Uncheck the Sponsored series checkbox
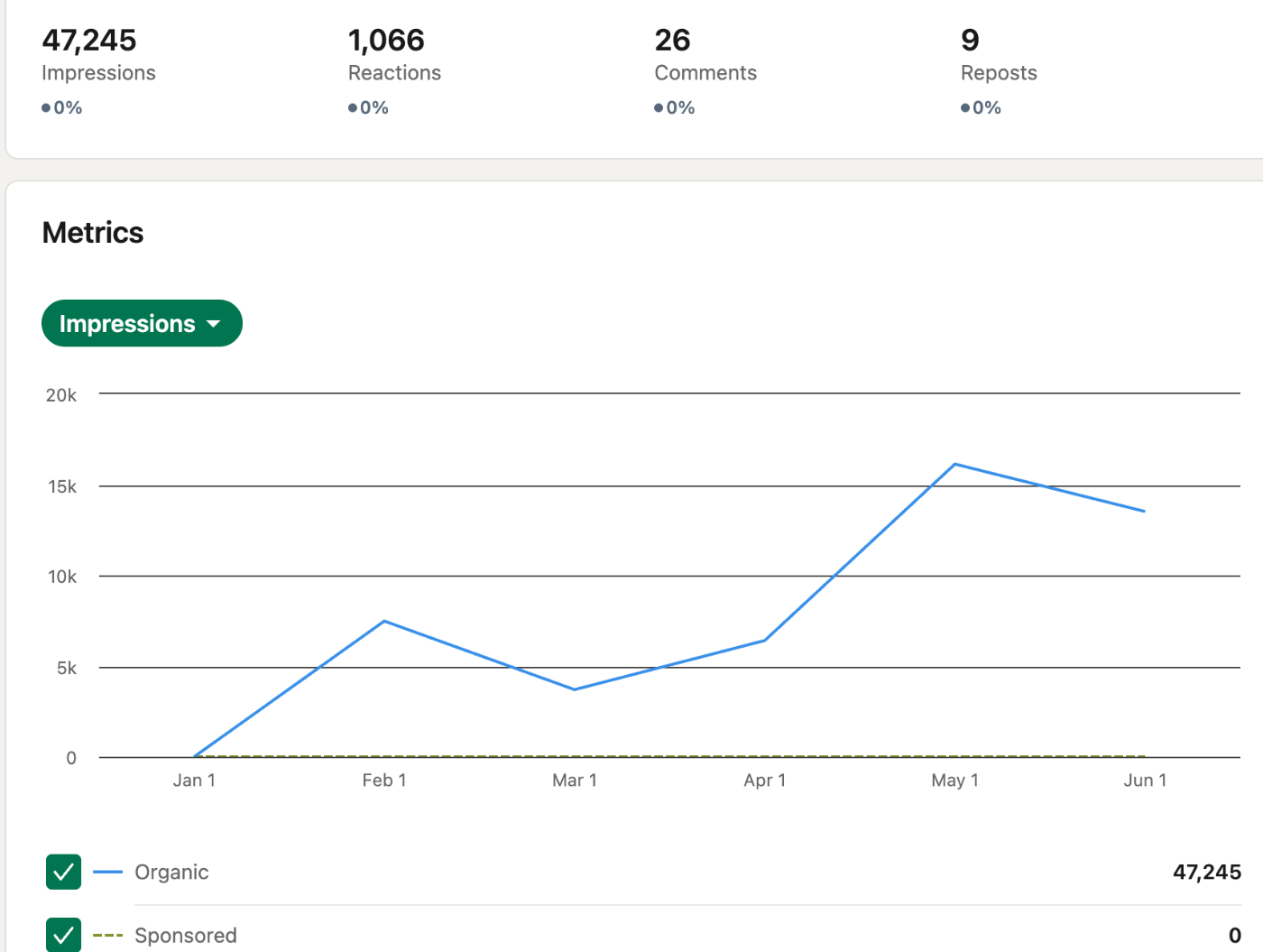The image size is (1263, 952). (63, 935)
